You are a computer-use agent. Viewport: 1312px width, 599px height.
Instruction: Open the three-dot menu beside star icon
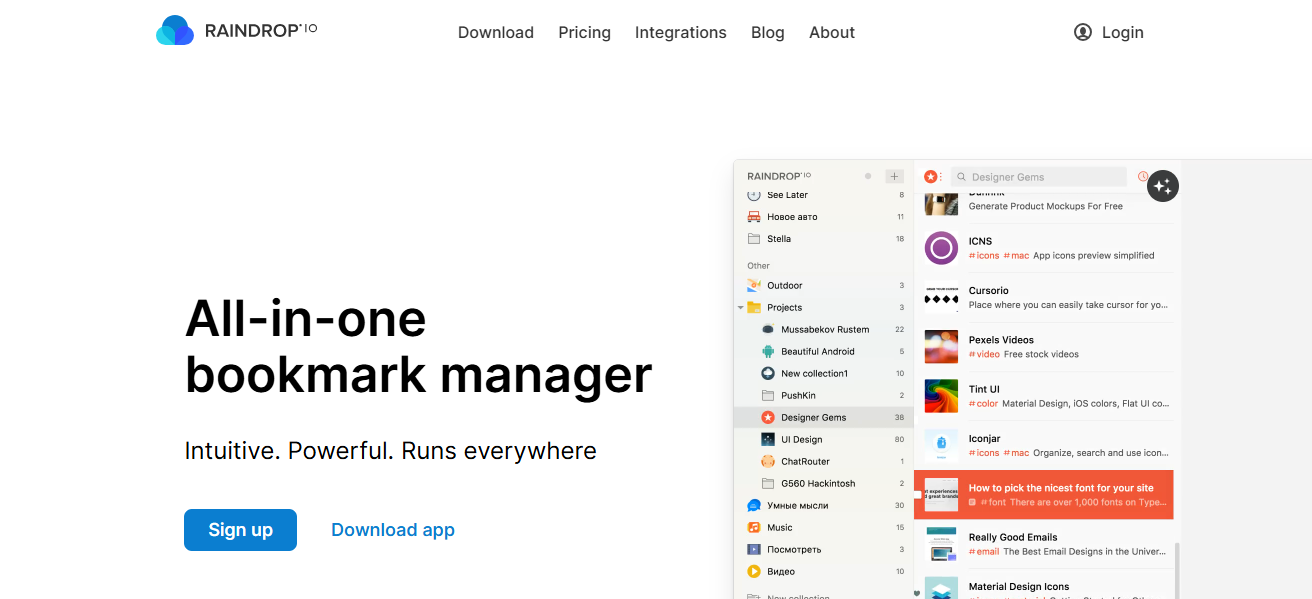click(940, 176)
